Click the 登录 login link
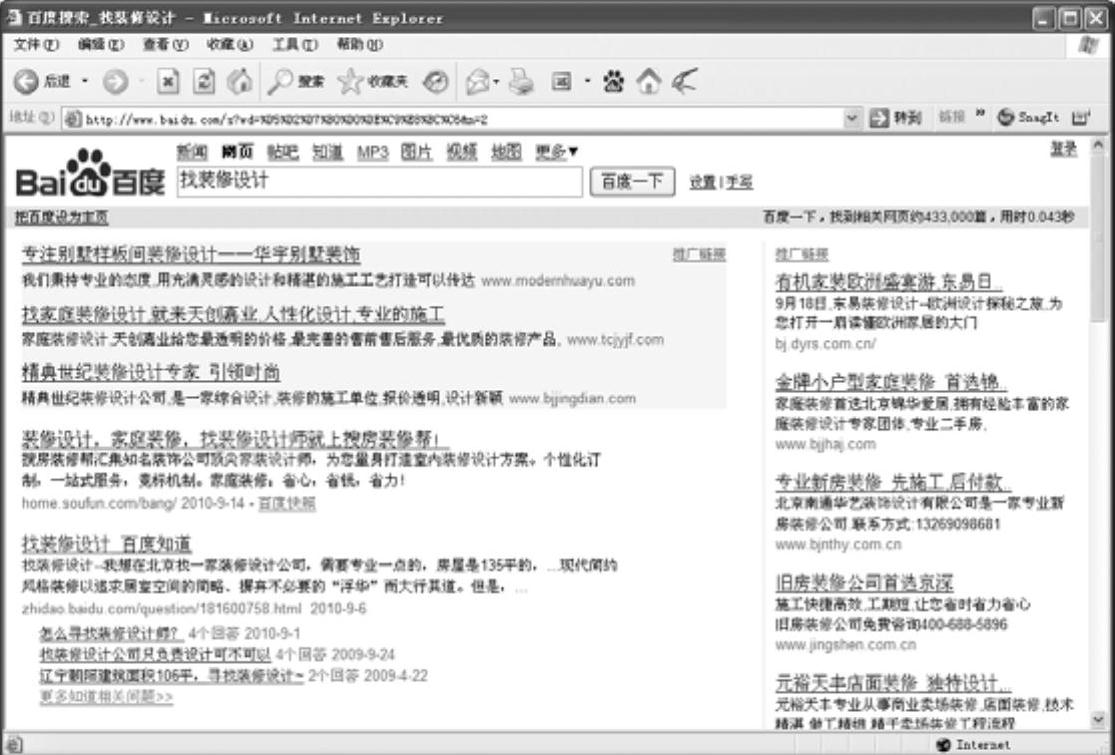 pos(1064,149)
